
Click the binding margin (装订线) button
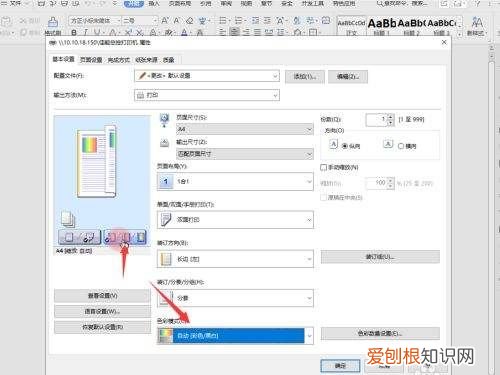(x=380, y=257)
